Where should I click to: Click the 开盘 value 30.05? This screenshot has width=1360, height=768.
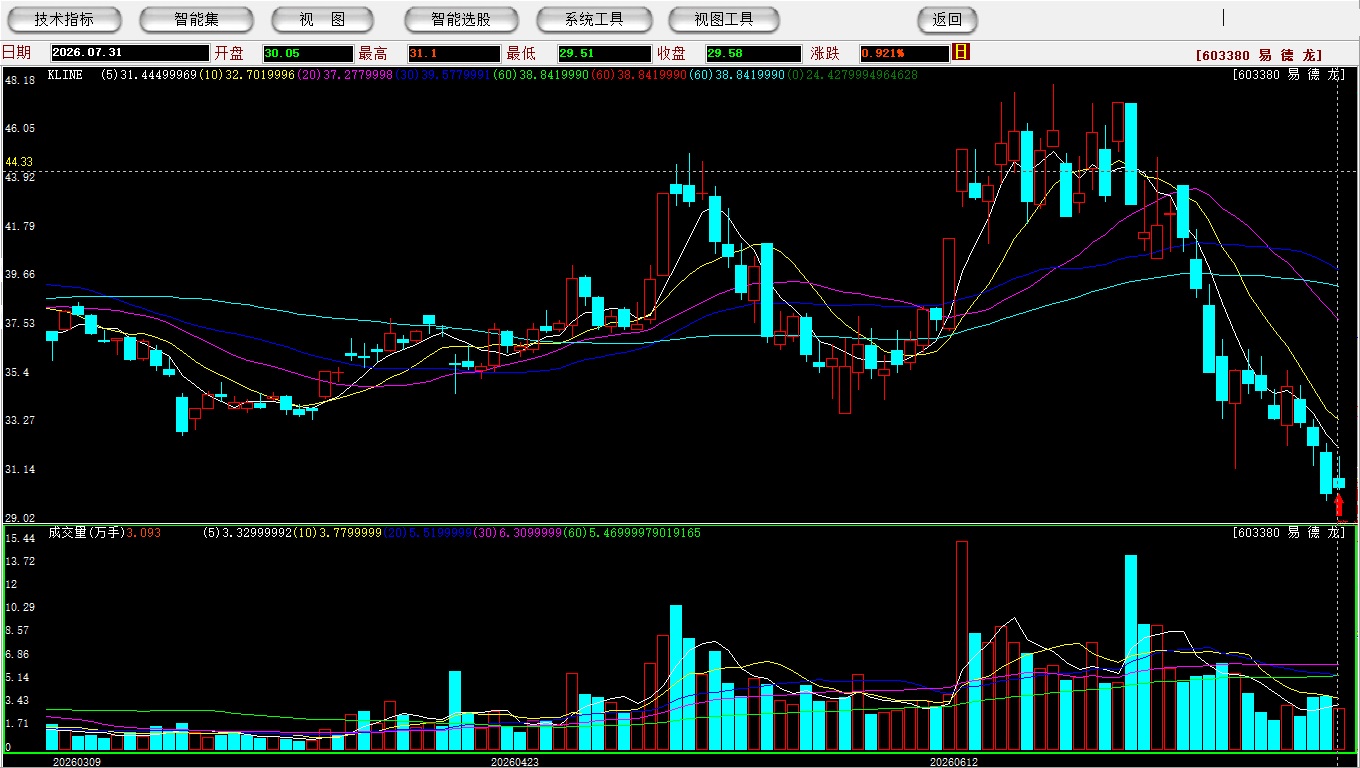click(x=308, y=53)
